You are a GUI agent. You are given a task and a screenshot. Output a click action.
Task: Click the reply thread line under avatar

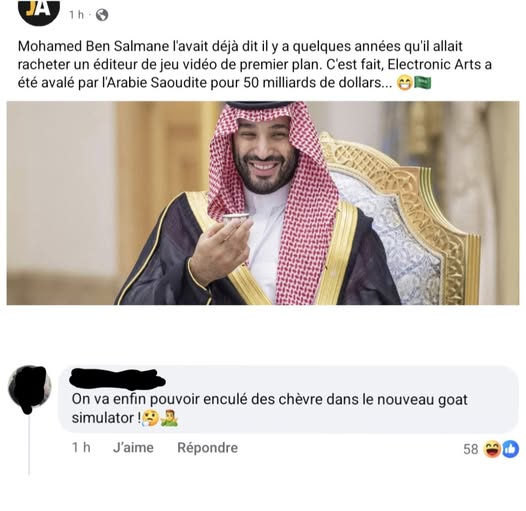(x=30, y=445)
